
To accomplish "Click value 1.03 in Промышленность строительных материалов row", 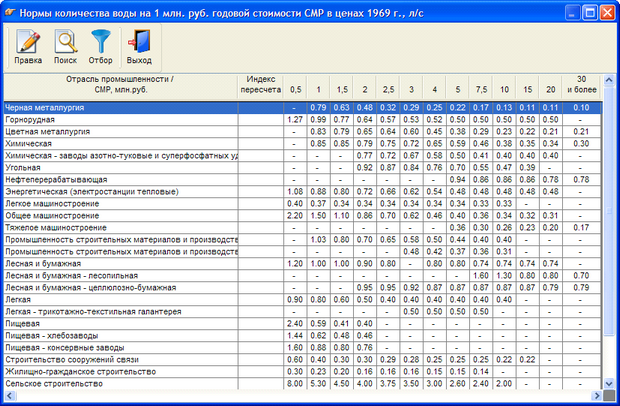I will tap(318, 240).
